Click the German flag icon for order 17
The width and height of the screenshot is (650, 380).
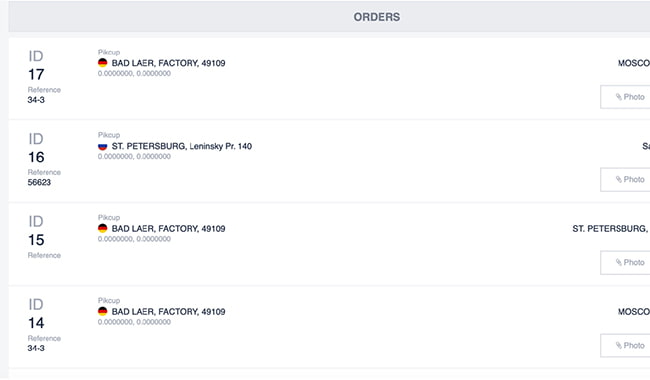tap(102, 63)
